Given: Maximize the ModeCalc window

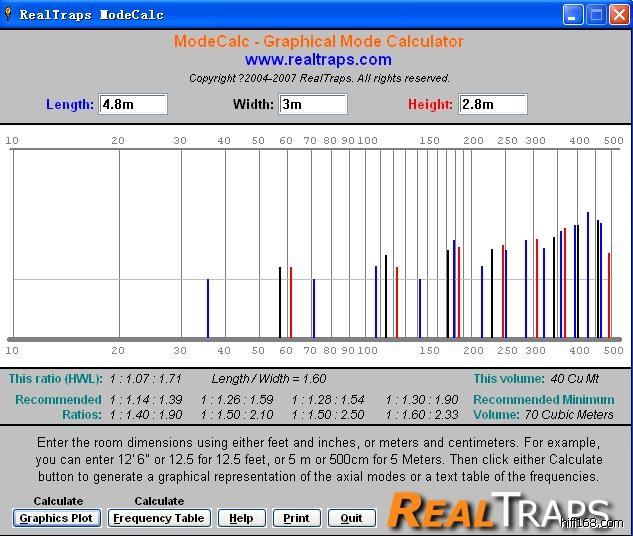Looking at the screenshot, I should tap(596, 15).
